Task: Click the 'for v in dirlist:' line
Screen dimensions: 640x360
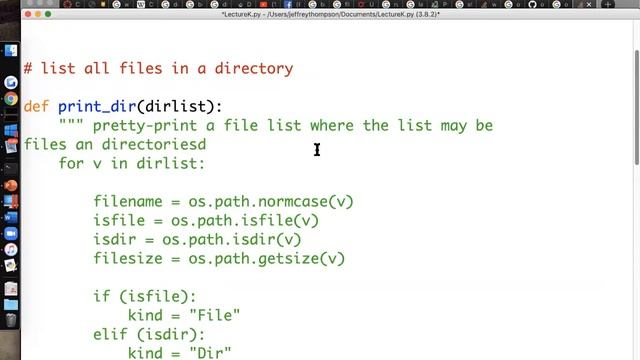Action: tap(131, 163)
